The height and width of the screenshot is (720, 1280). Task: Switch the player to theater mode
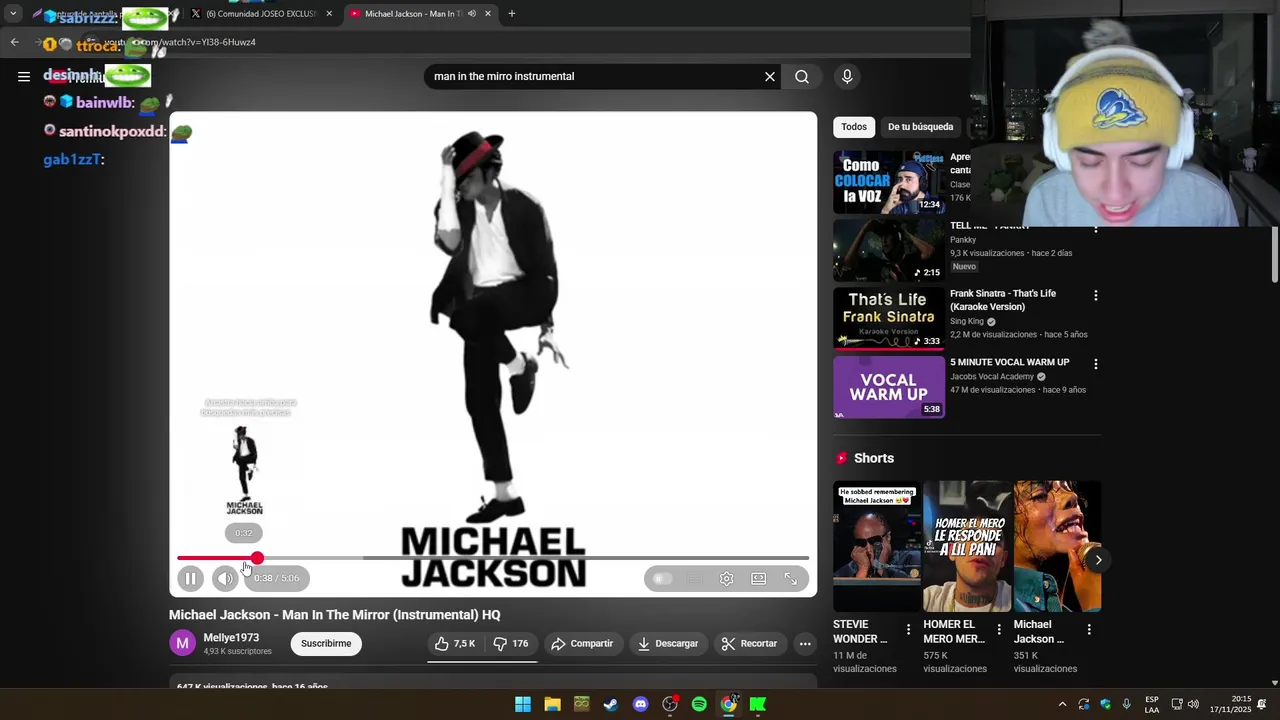tap(759, 578)
